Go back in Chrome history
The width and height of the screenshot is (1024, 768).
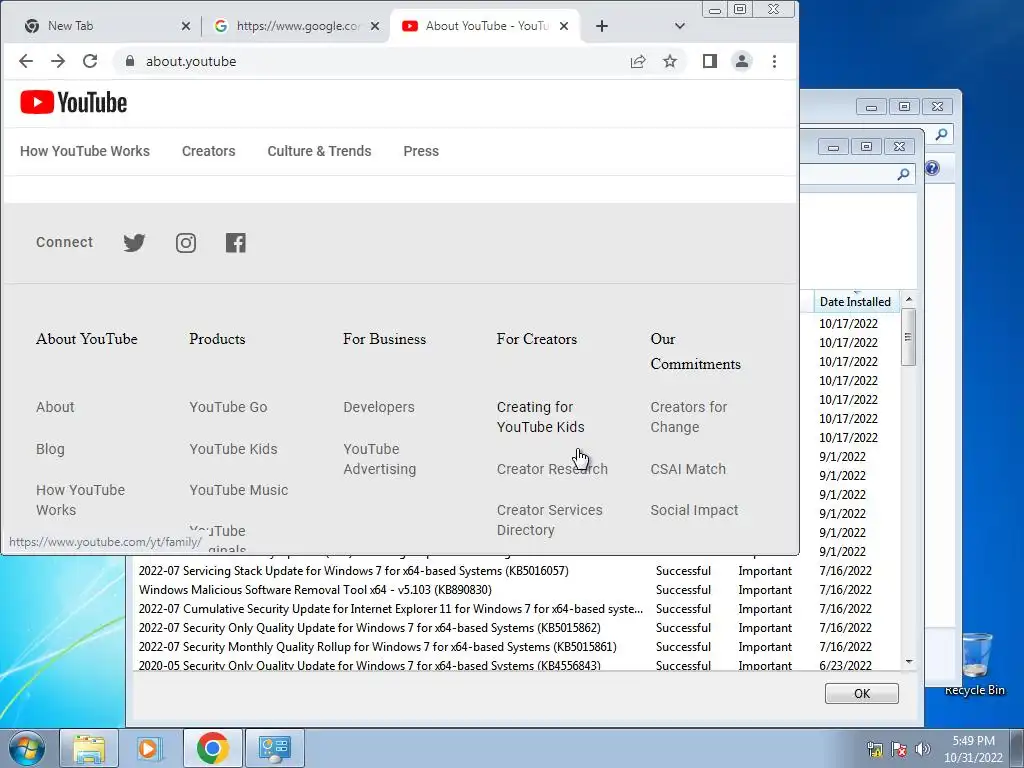[25, 61]
